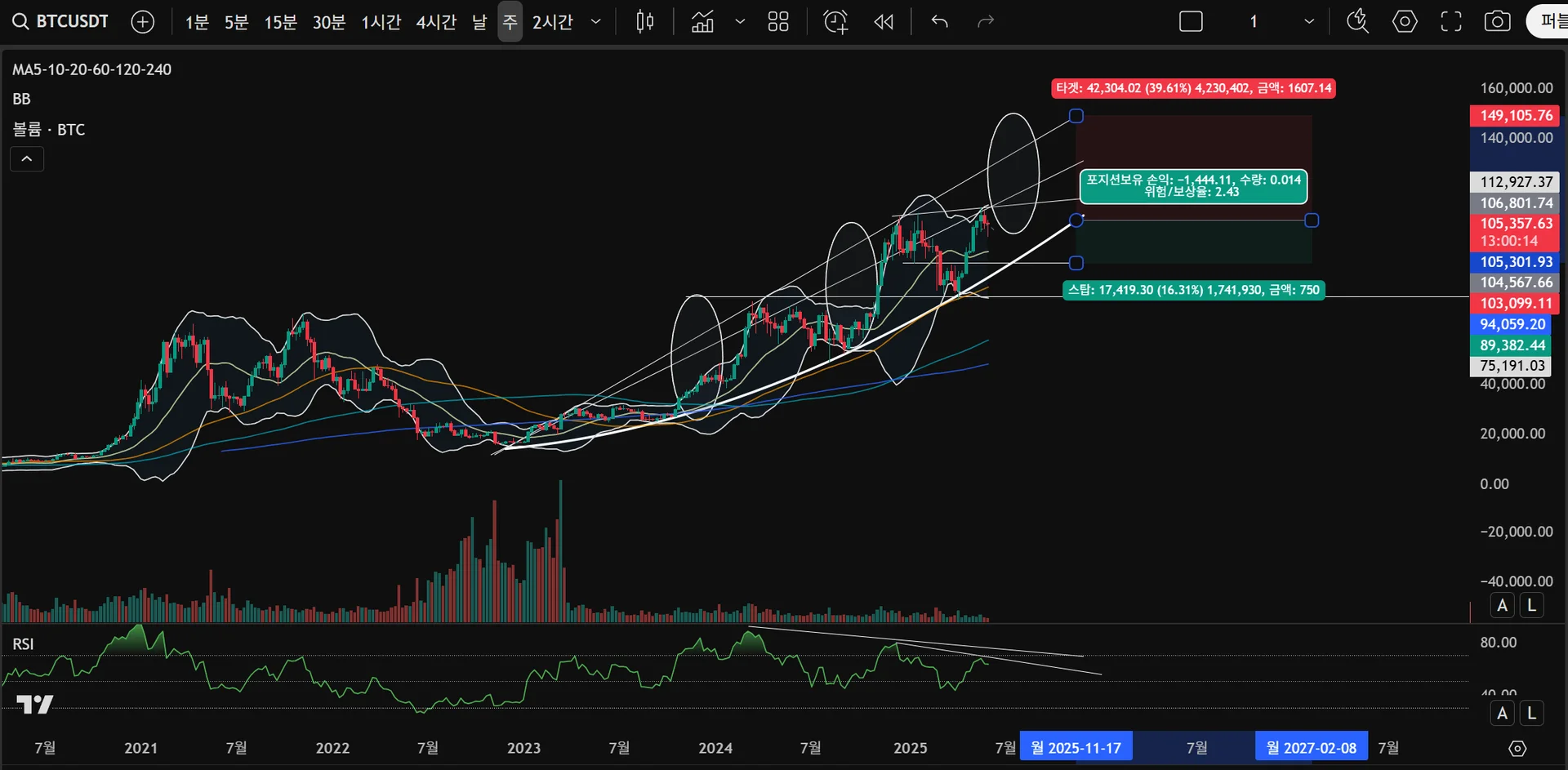
Task: Create an alert with the clock-plus icon
Action: [x=835, y=22]
